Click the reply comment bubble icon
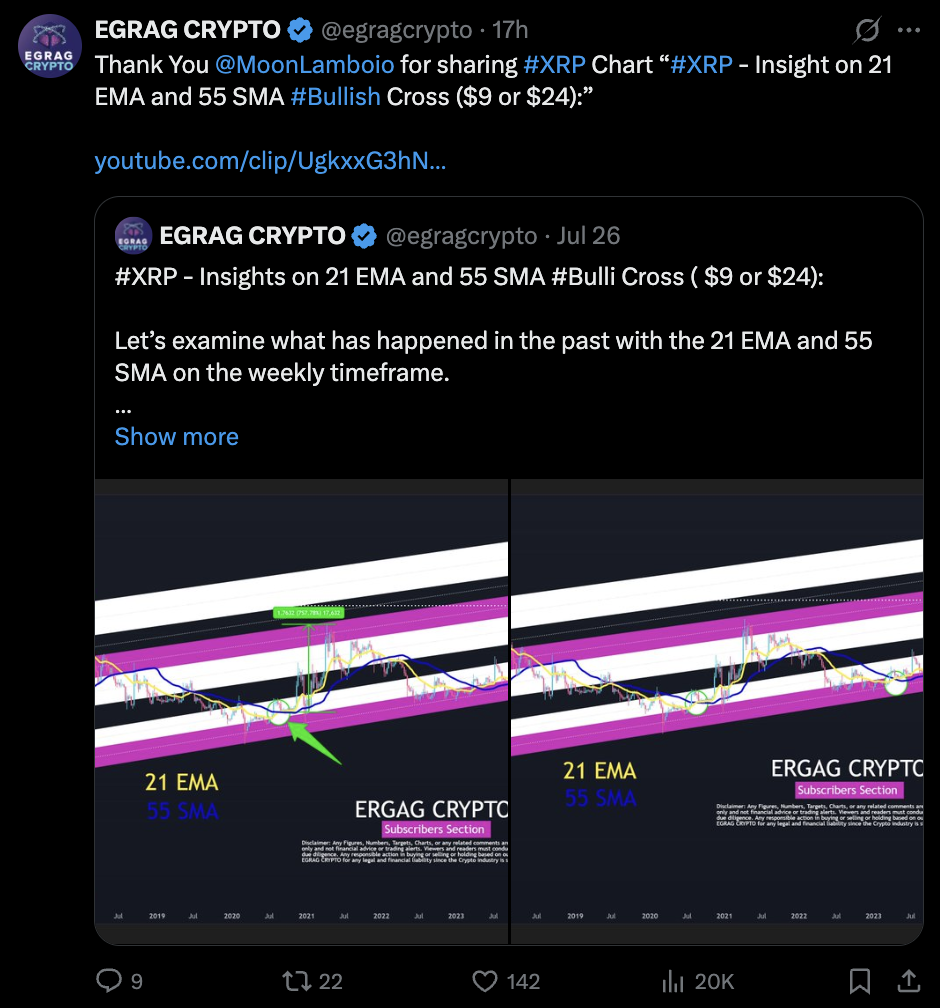 [109, 980]
